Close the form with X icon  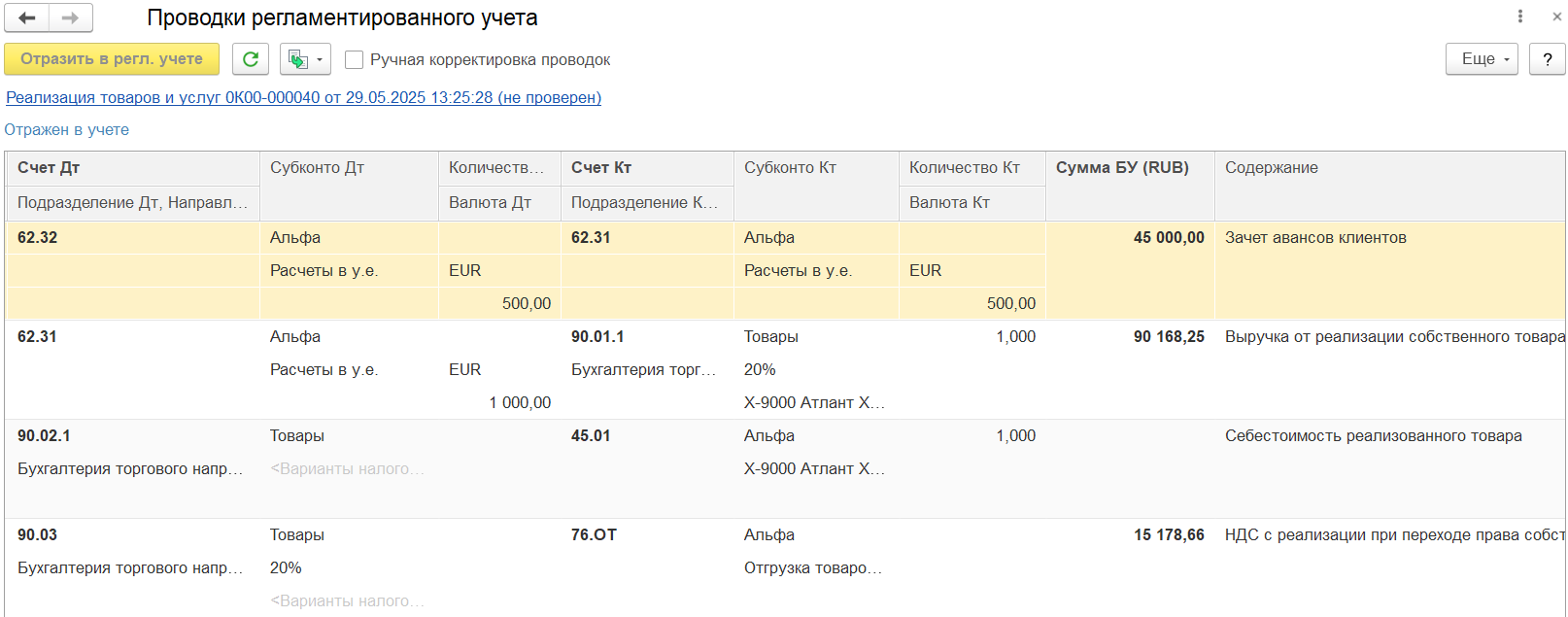[x=1556, y=17]
